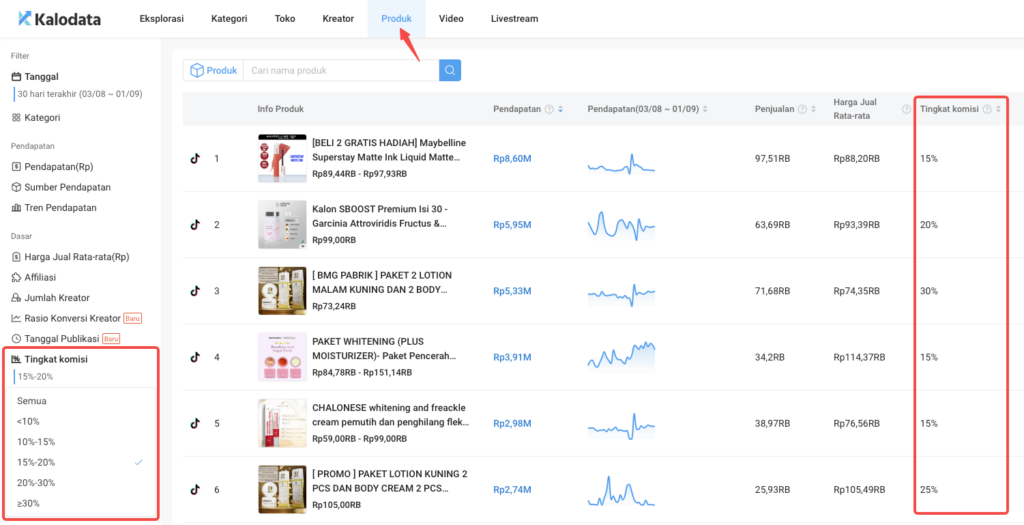Click the Affiliasi puzzle icon
Screen dimensions: 1024x525
click(16, 277)
